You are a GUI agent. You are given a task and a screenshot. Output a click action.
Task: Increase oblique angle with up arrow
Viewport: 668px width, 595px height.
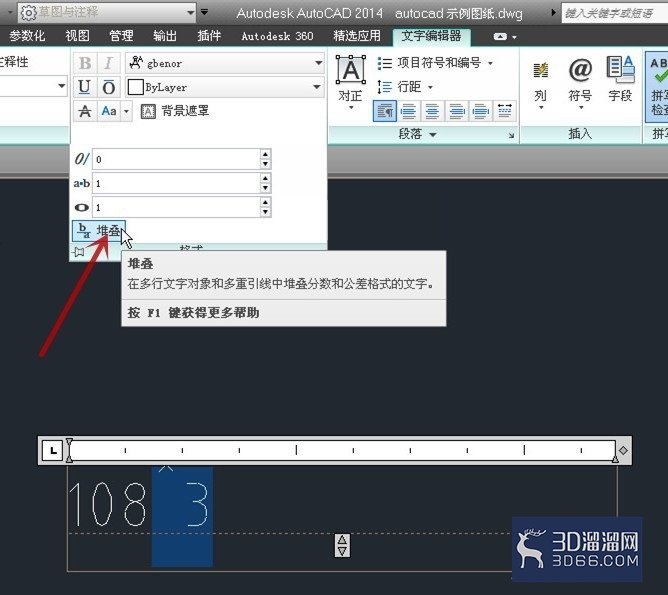click(x=265, y=154)
